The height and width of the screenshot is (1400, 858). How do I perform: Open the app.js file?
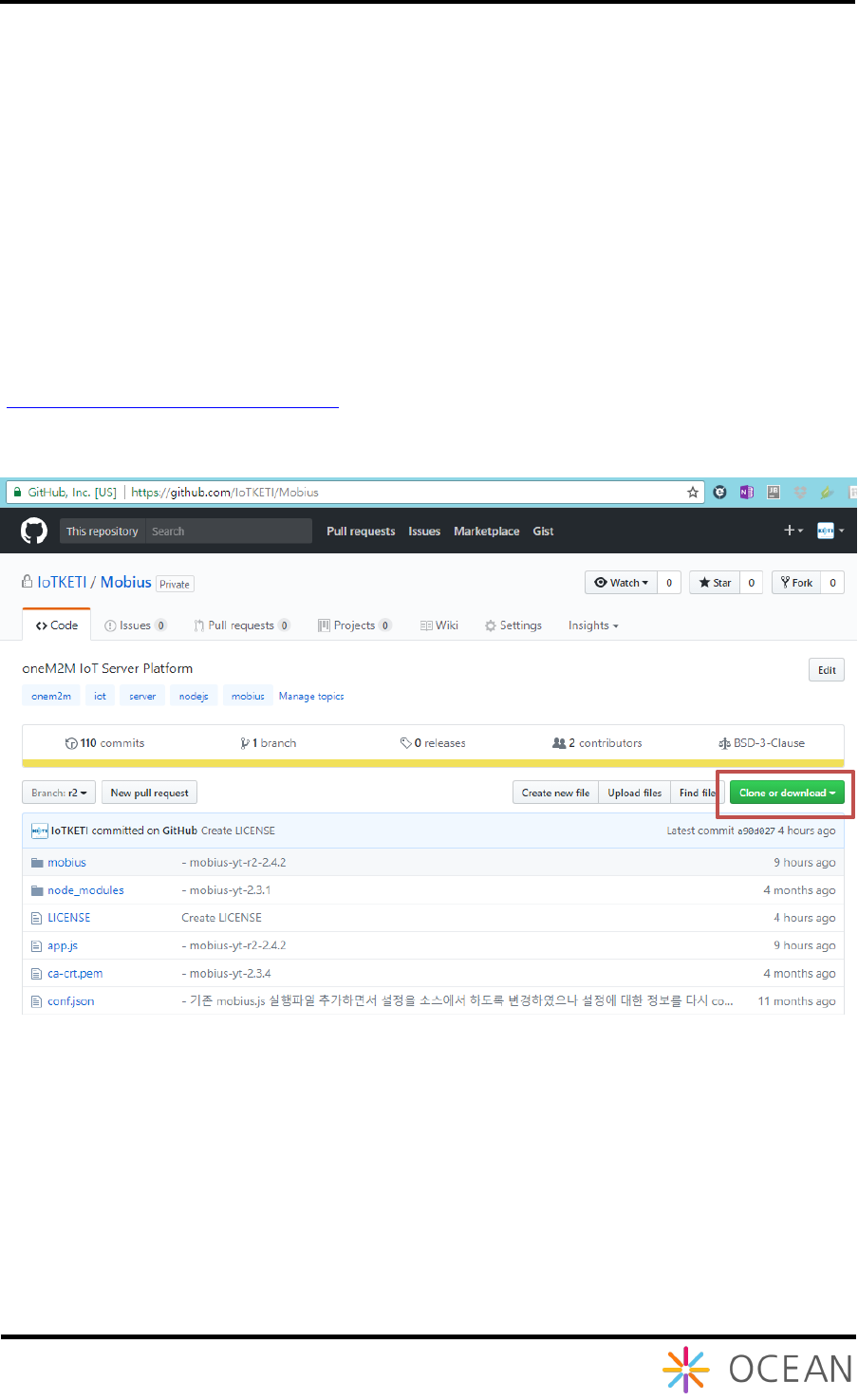63,945
